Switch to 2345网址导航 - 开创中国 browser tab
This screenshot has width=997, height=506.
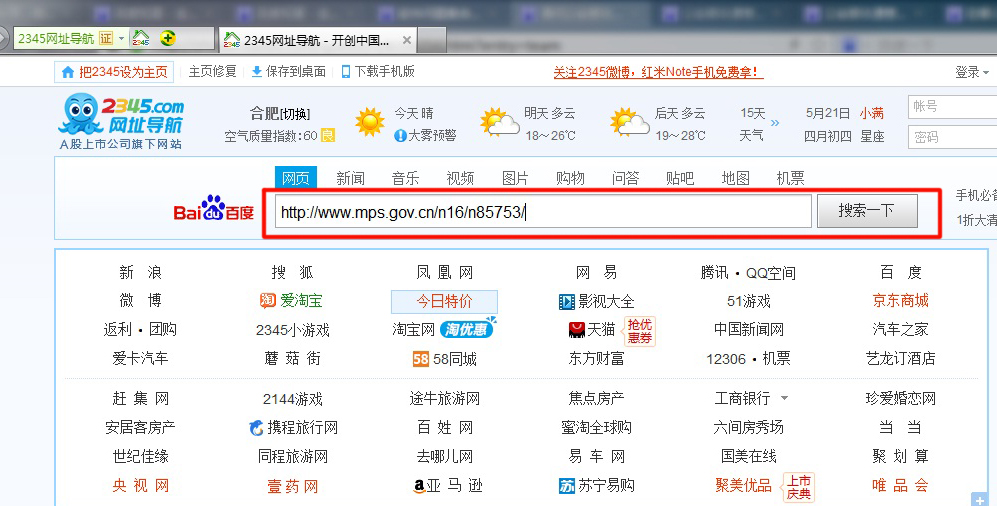point(317,40)
